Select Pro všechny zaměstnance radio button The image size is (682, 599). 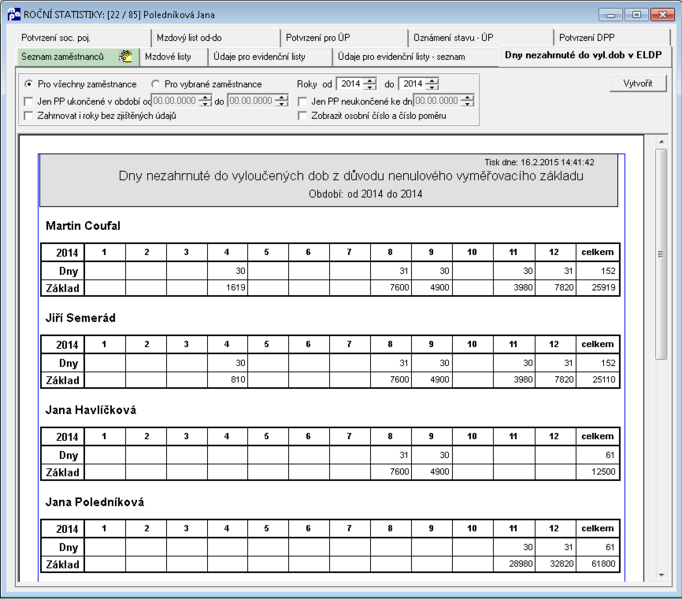tap(29, 84)
